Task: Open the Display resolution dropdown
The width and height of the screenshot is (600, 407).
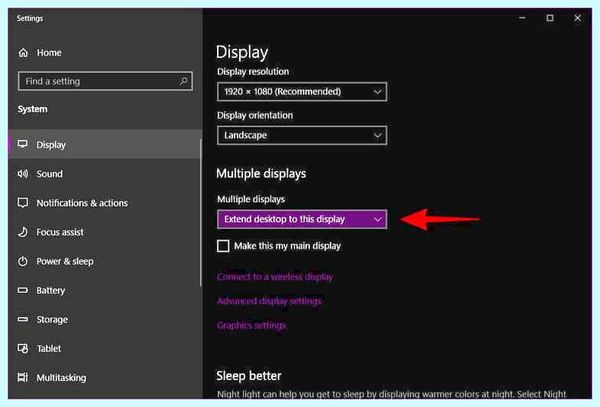Action: click(302, 92)
